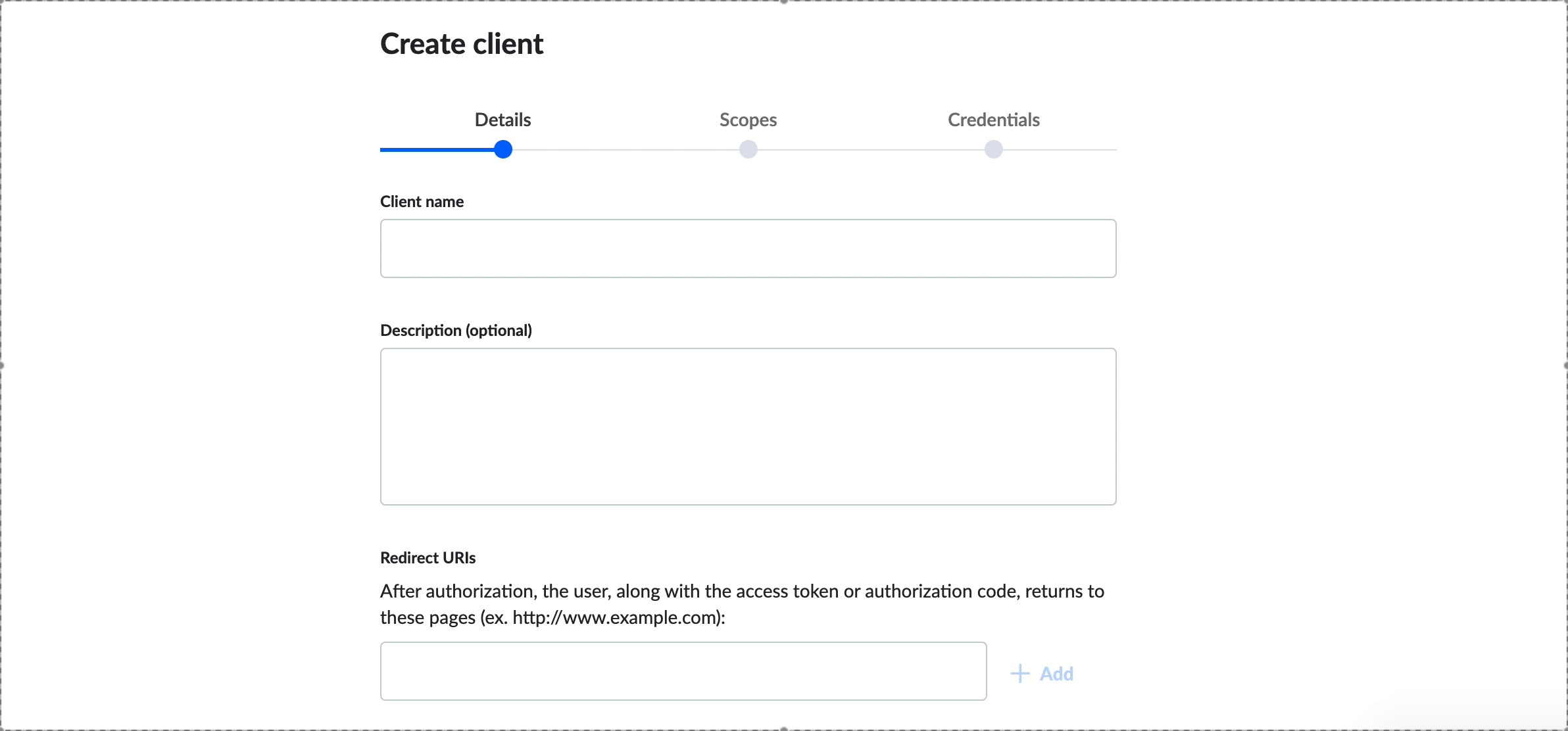
Task: Switch to the Scopes step
Action: pos(748,120)
